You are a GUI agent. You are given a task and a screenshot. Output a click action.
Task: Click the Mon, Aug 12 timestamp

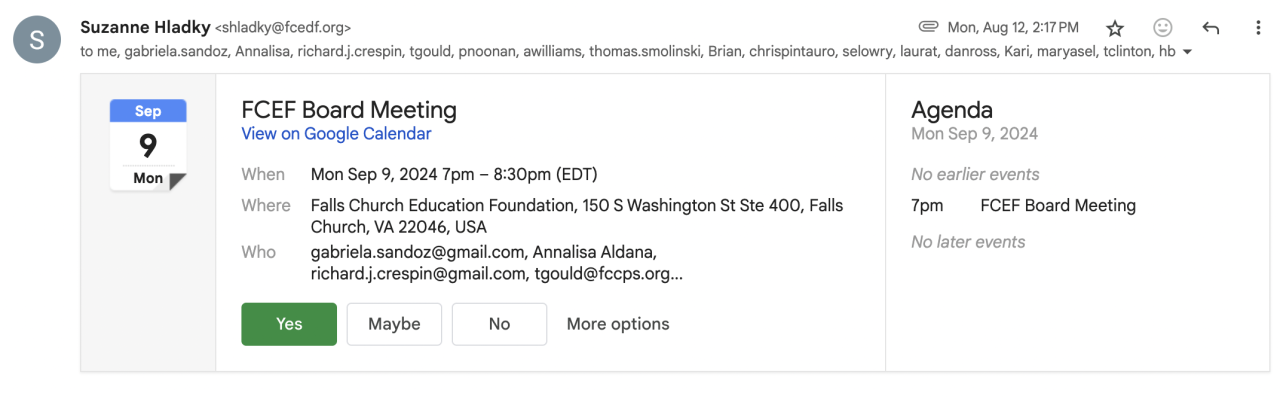point(1013,27)
